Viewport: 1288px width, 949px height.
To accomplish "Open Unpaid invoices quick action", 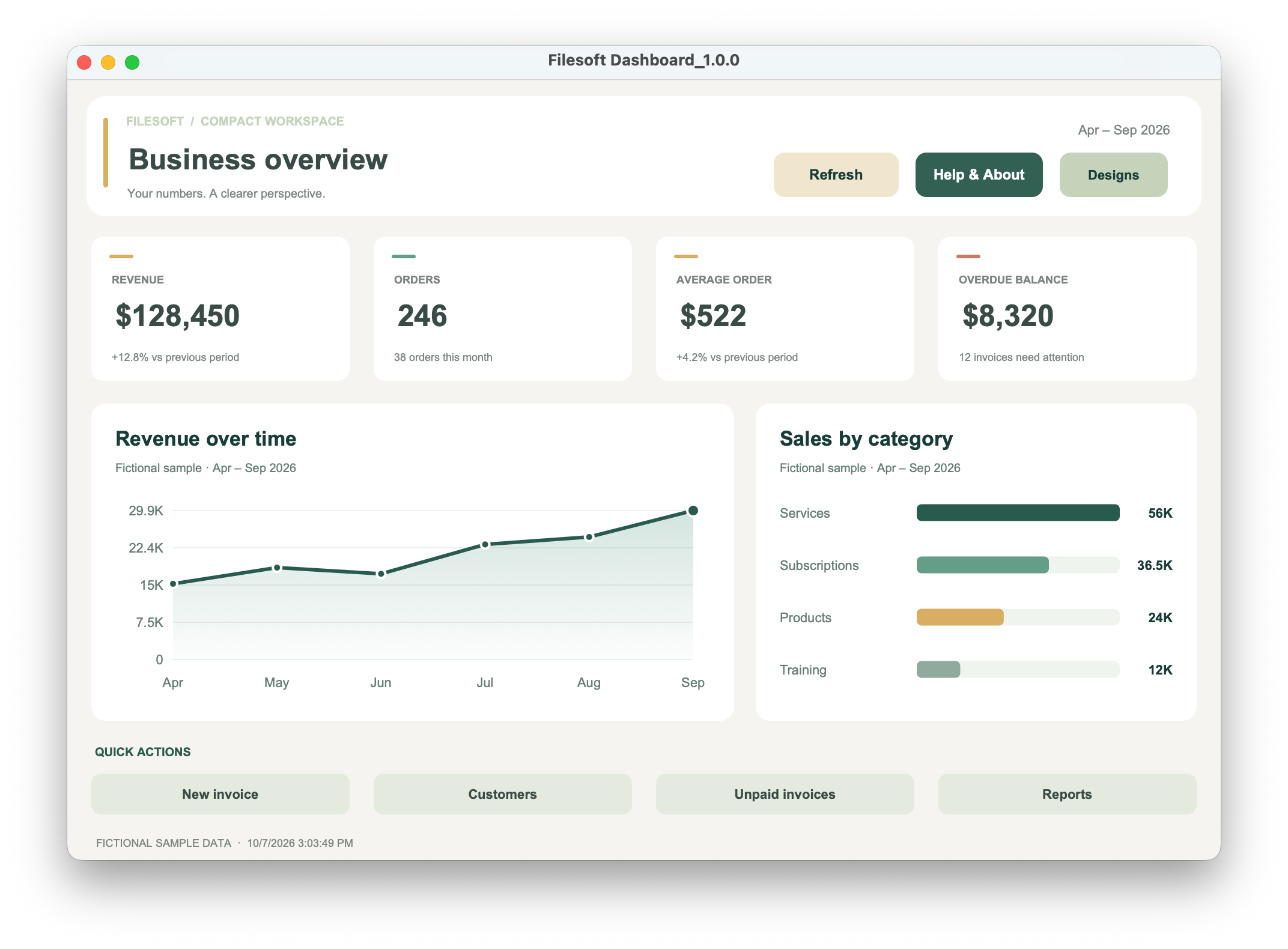I will pos(785,794).
